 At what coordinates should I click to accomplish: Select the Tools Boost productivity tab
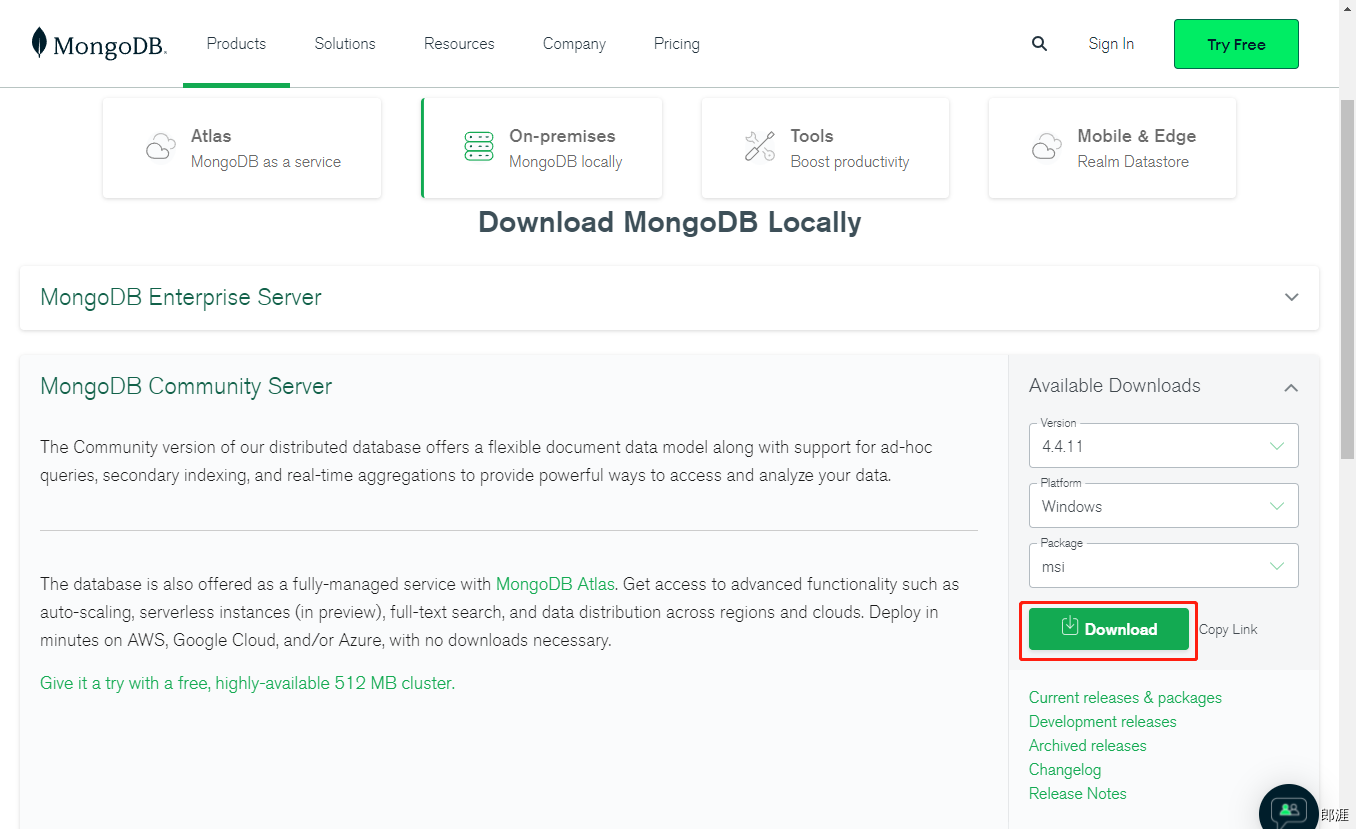pyautogui.click(x=825, y=148)
